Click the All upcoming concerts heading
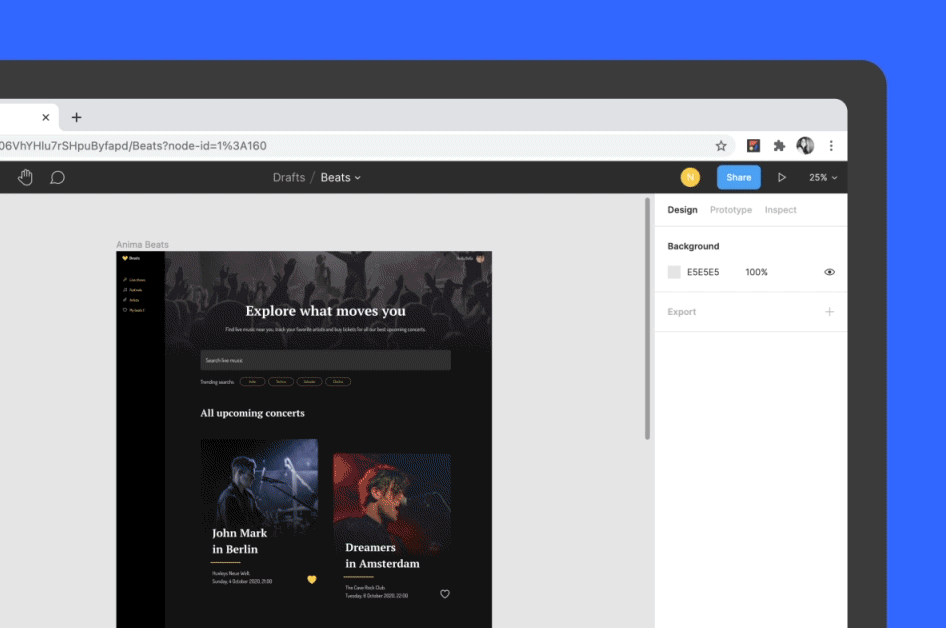Image resolution: width=946 pixels, height=628 pixels. point(252,413)
